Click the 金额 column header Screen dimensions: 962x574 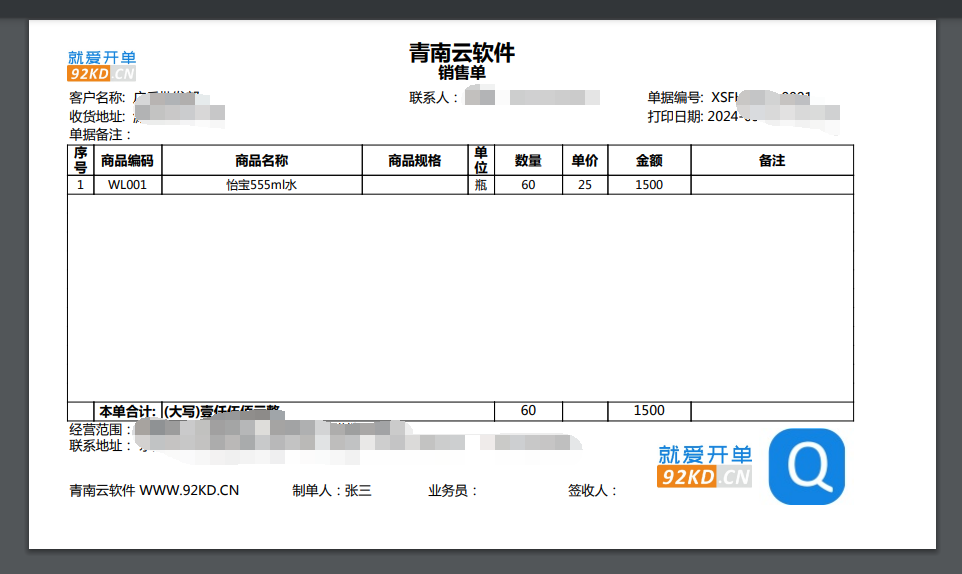click(649, 161)
